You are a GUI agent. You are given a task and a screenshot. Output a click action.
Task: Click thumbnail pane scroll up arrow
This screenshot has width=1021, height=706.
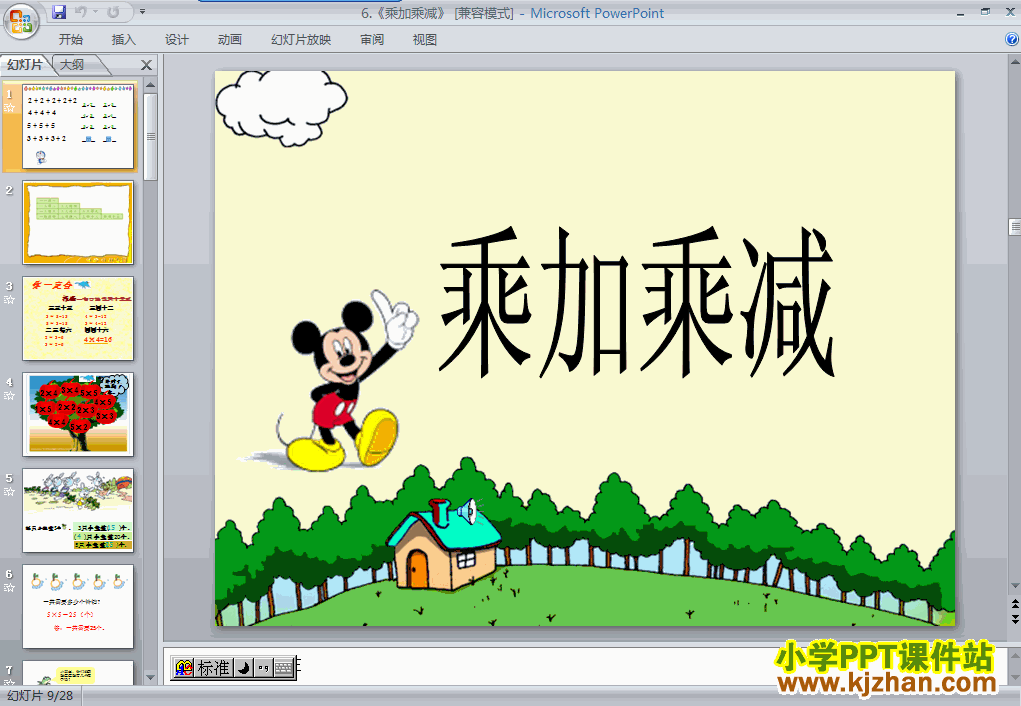151,85
